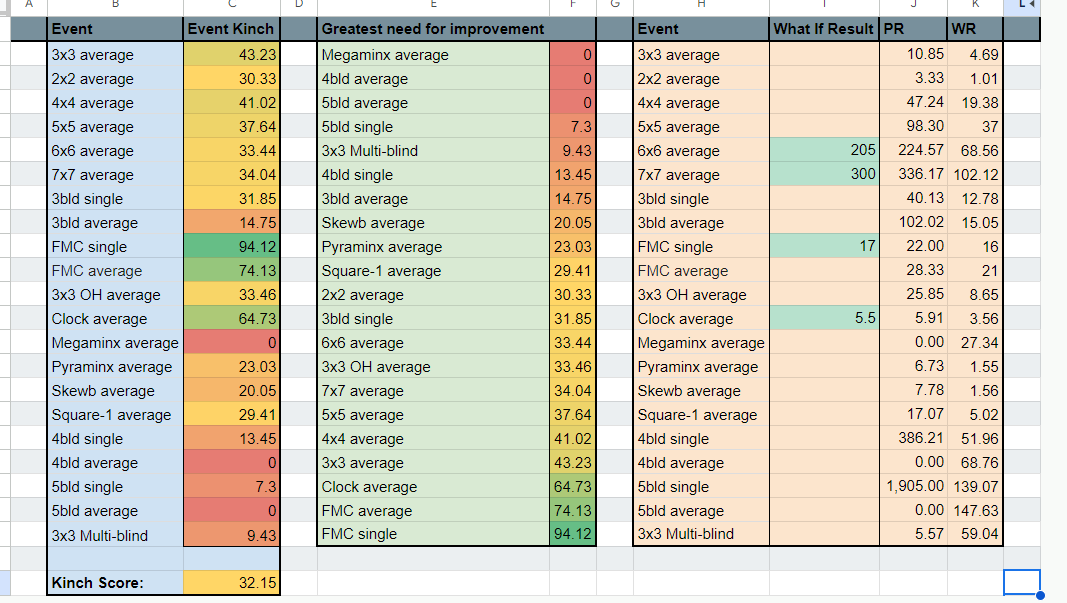Click the WR value 139.07
This screenshot has height=603, width=1067.
[x=975, y=487]
